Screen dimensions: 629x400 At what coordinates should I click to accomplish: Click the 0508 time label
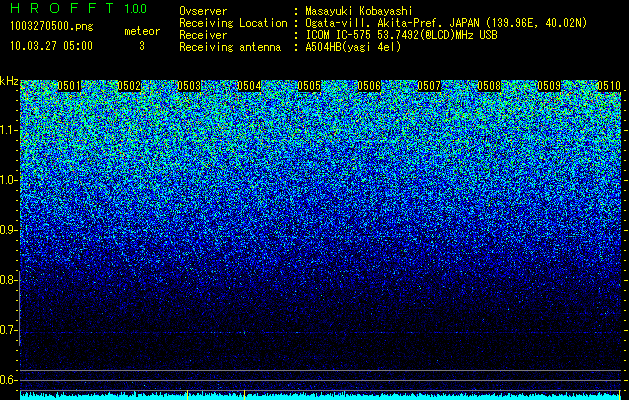tap(489, 86)
